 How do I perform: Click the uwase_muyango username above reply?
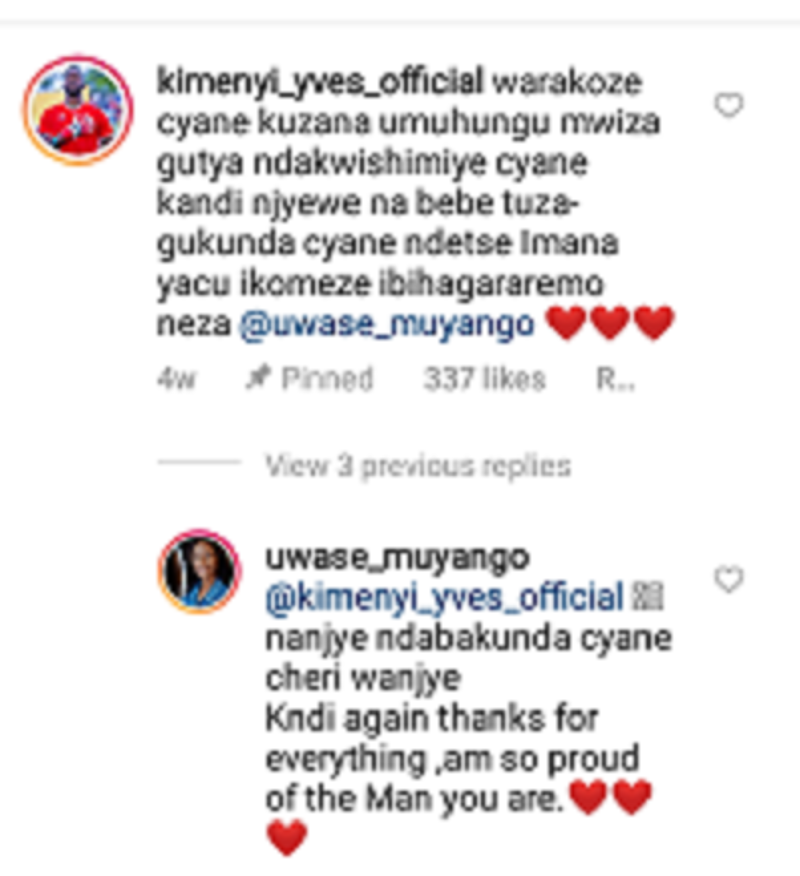pyautogui.click(x=397, y=558)
